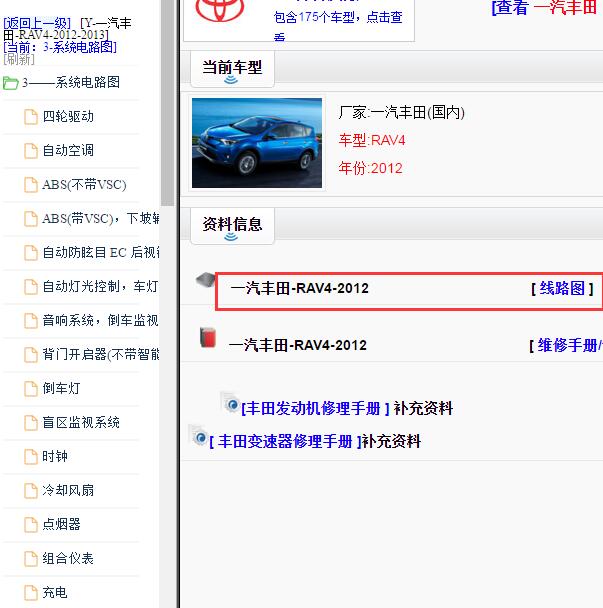603x608 pixels.
Task: Click the file icon beside 盲区监视系统
Action: tap(31, 423)
